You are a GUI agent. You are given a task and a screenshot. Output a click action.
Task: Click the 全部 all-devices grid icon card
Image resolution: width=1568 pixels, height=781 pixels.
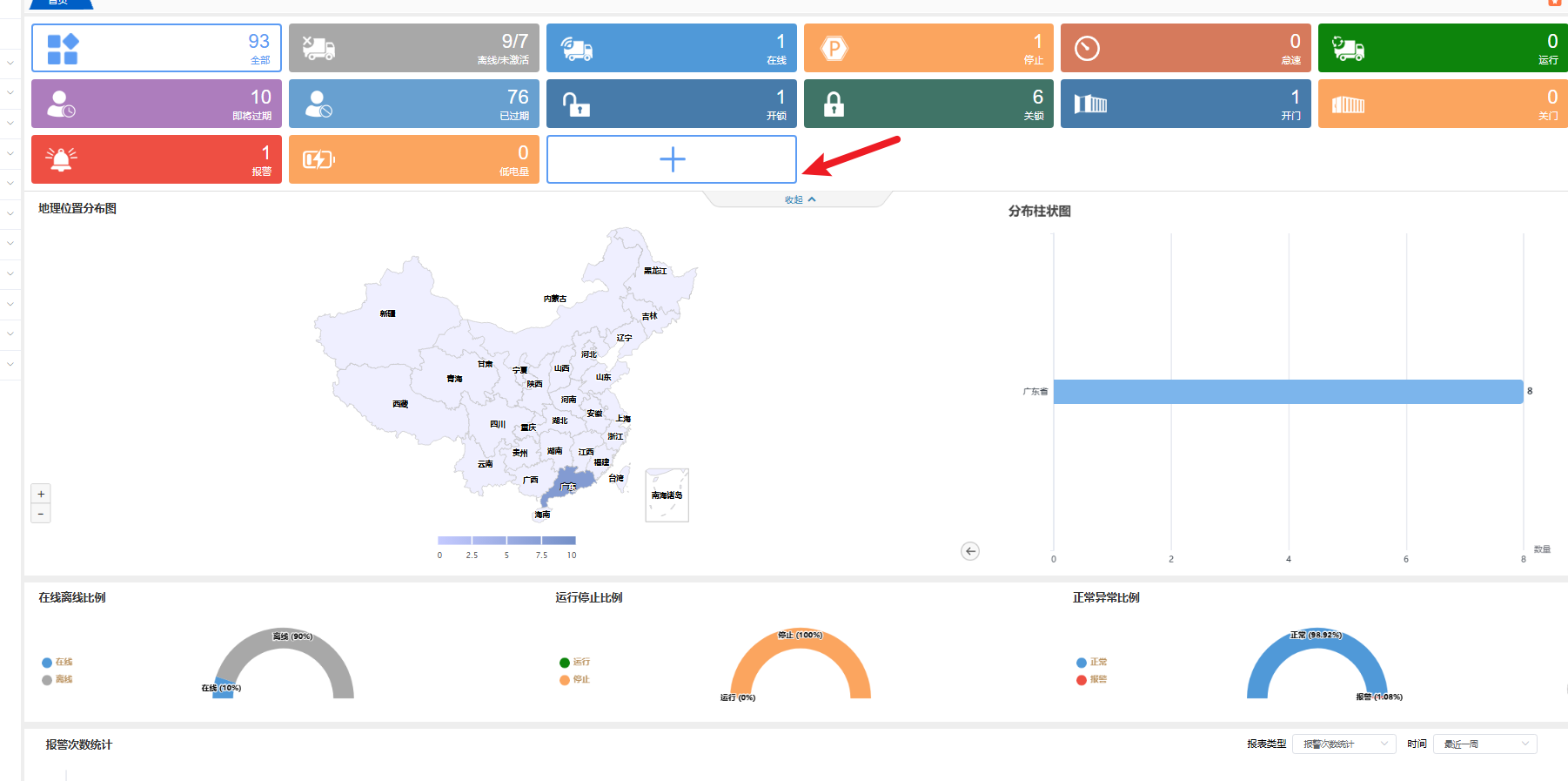pyautogui.click(x=63, y=49)
